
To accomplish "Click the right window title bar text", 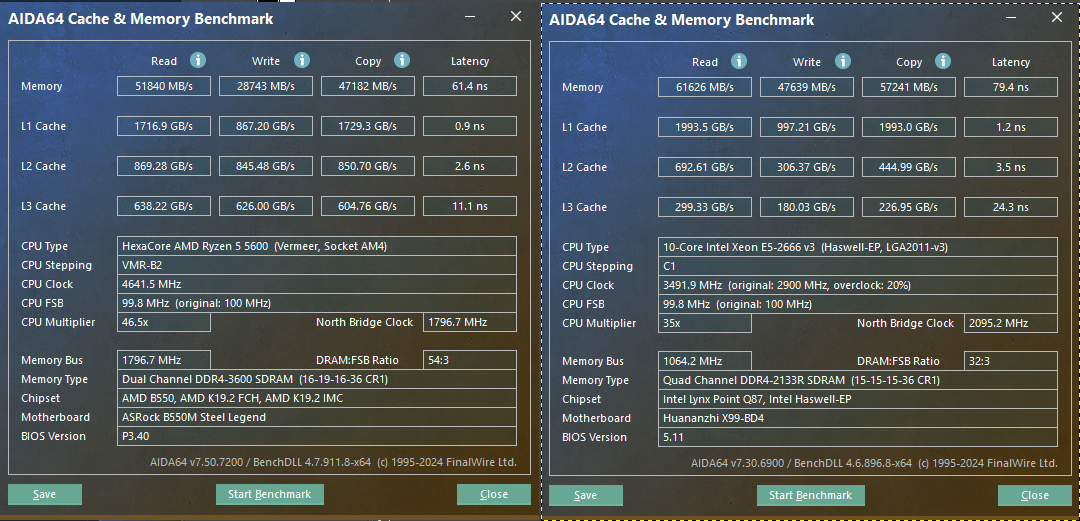I will click(681, 19).
